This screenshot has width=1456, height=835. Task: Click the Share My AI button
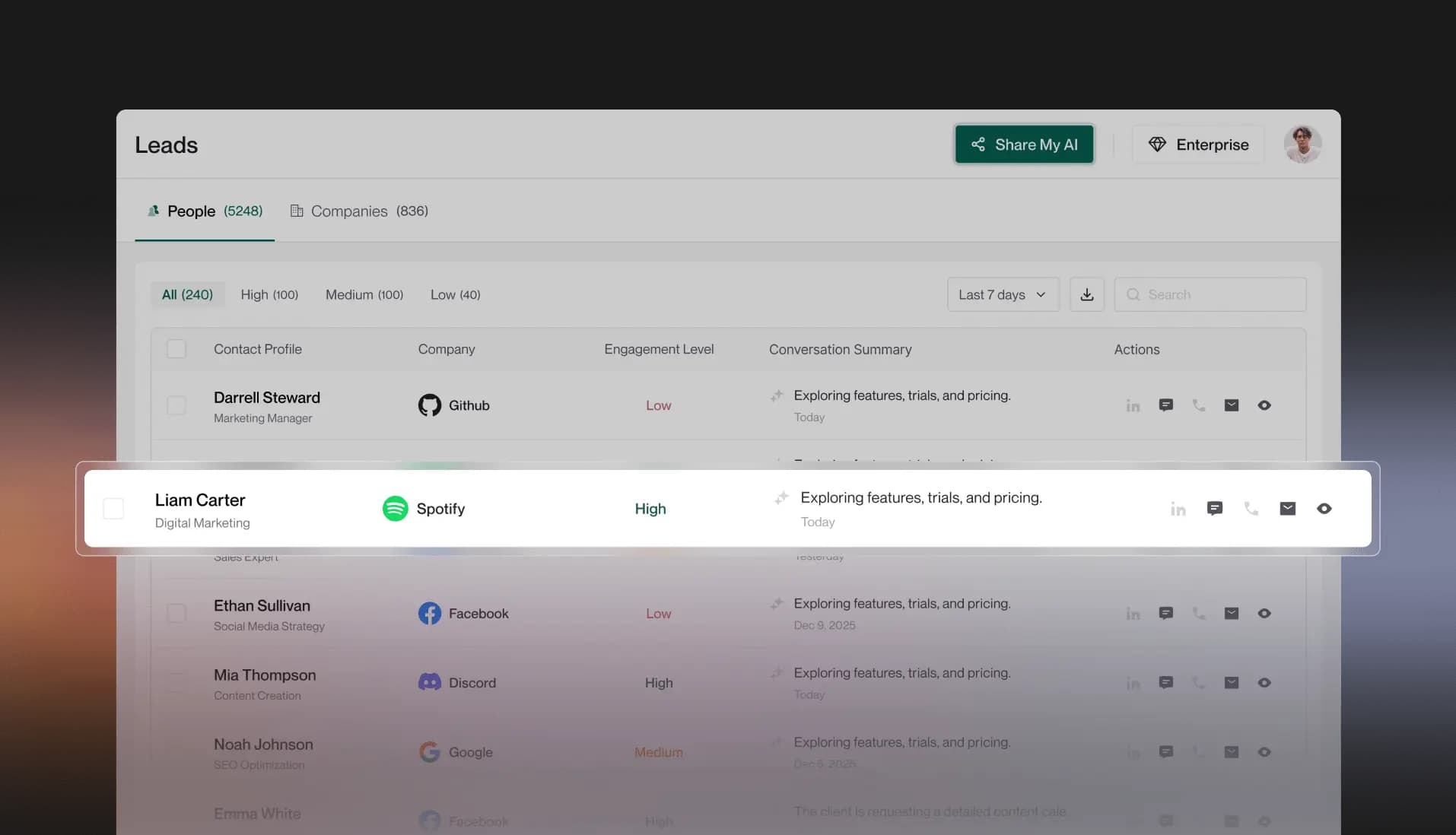click(1023, 144)
